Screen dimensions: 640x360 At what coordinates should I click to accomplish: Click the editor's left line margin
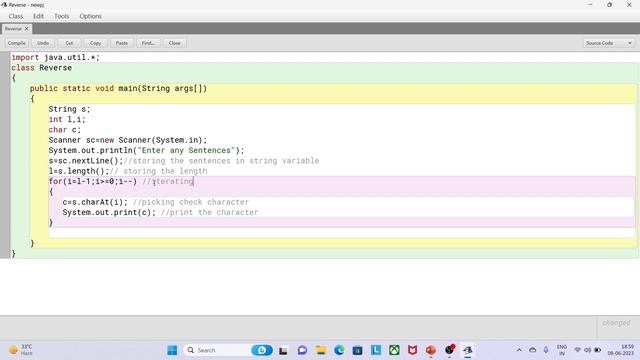click(x=4, y=155)
